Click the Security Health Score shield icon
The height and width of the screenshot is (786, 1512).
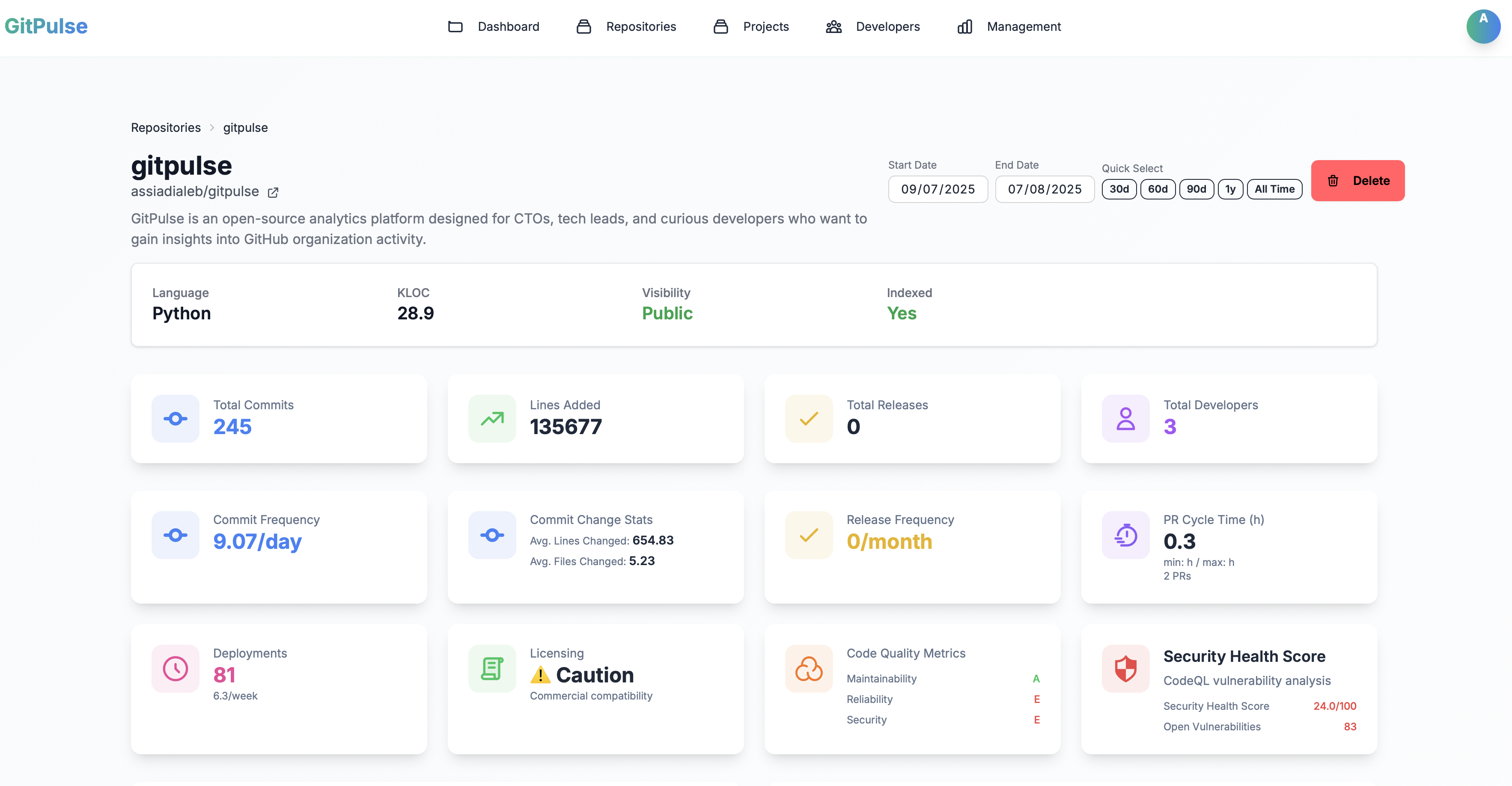(1126, 669)
